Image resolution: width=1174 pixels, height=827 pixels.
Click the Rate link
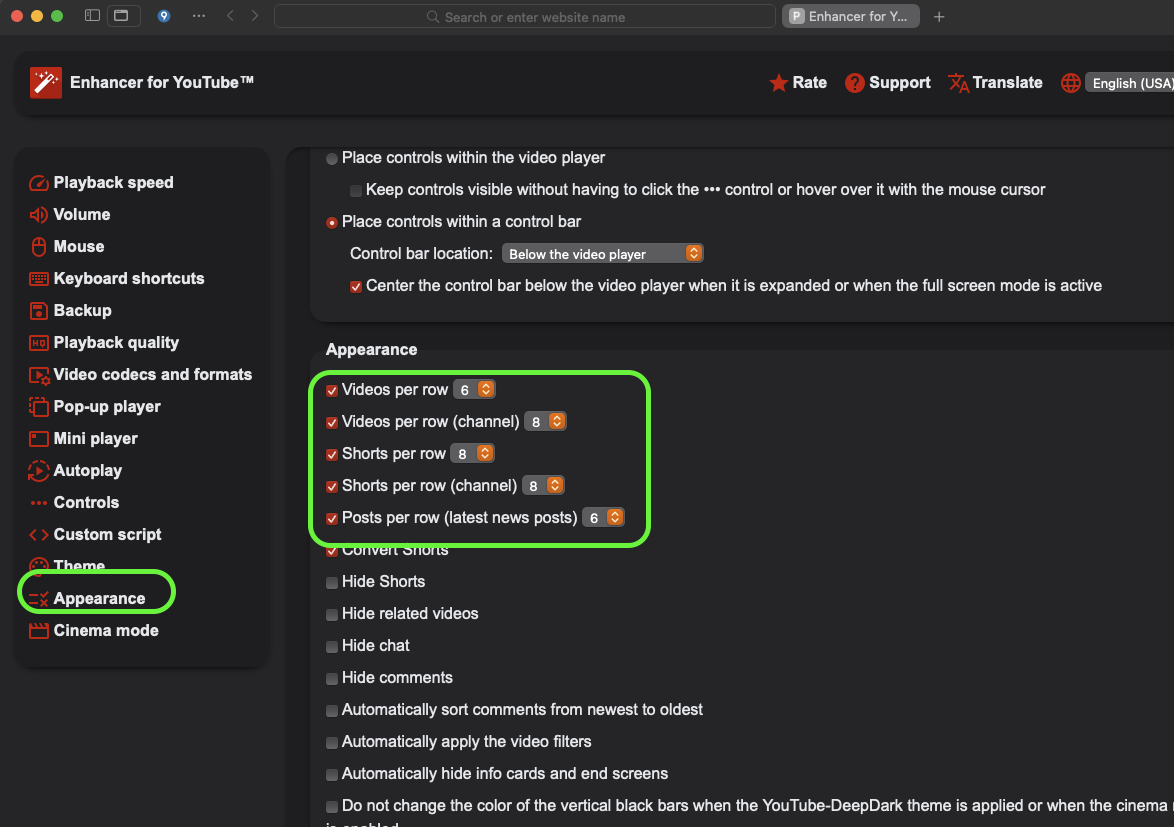click(x=798, y=83)
